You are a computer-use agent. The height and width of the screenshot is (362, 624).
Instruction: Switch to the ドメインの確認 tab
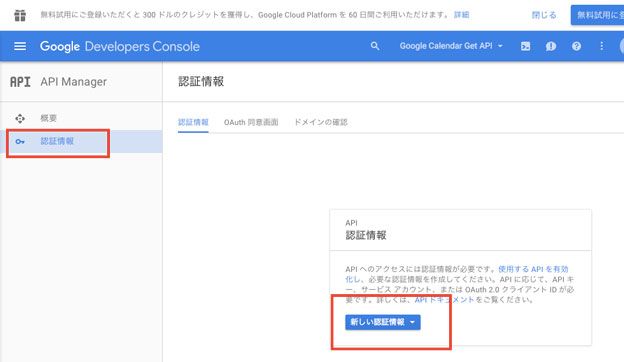click(321, 122)
